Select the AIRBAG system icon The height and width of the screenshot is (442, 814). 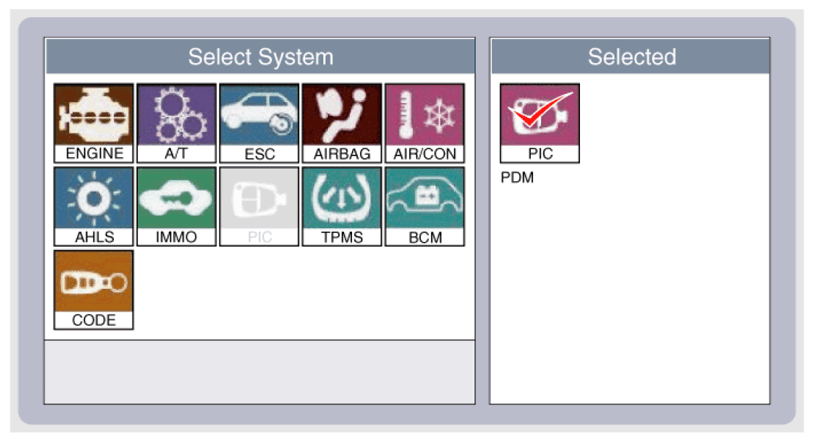point(342,122)
